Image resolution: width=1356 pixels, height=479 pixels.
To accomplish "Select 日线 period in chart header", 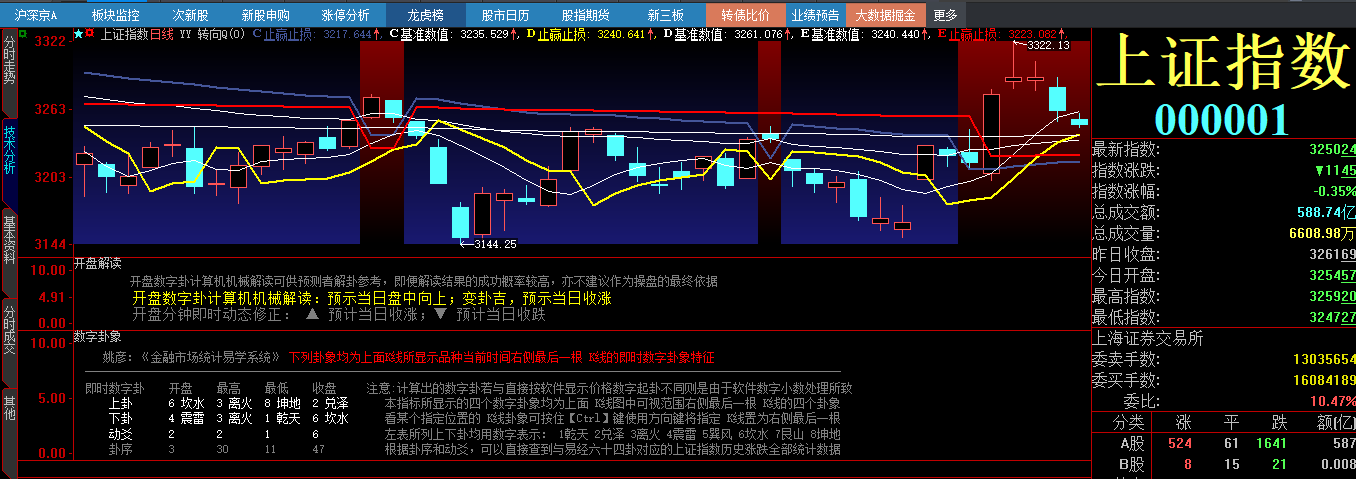I will 161,34.
